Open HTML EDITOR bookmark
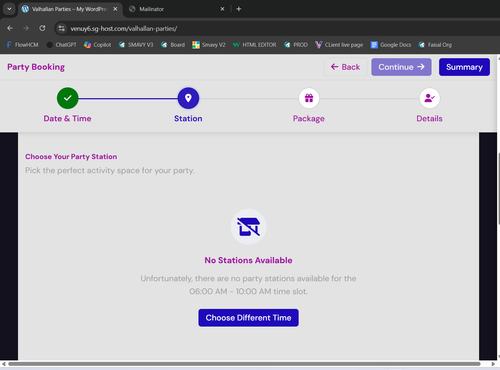This screenshot has width=500, height=370. pyautogui.click(x=255, y=45)
